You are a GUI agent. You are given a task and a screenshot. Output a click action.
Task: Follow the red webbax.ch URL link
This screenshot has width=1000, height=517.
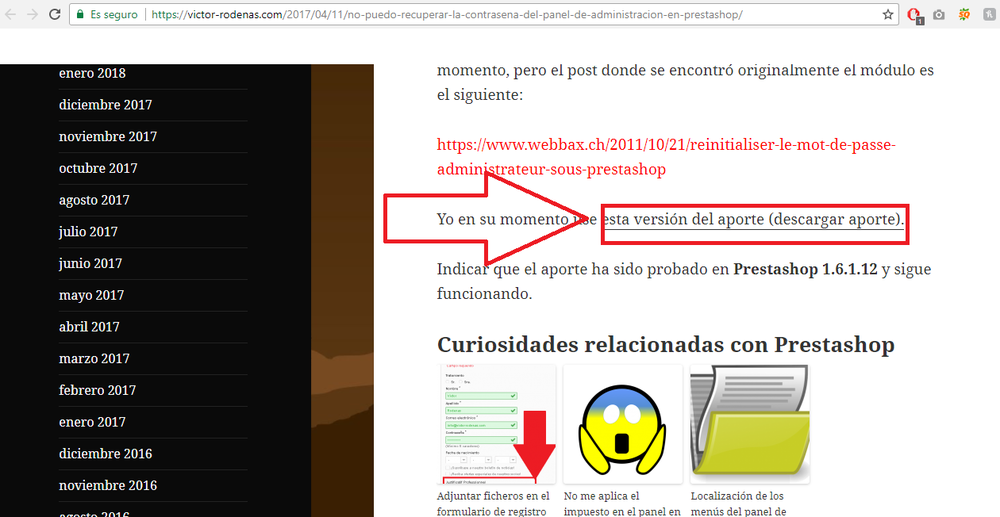(x=666, y=157)
